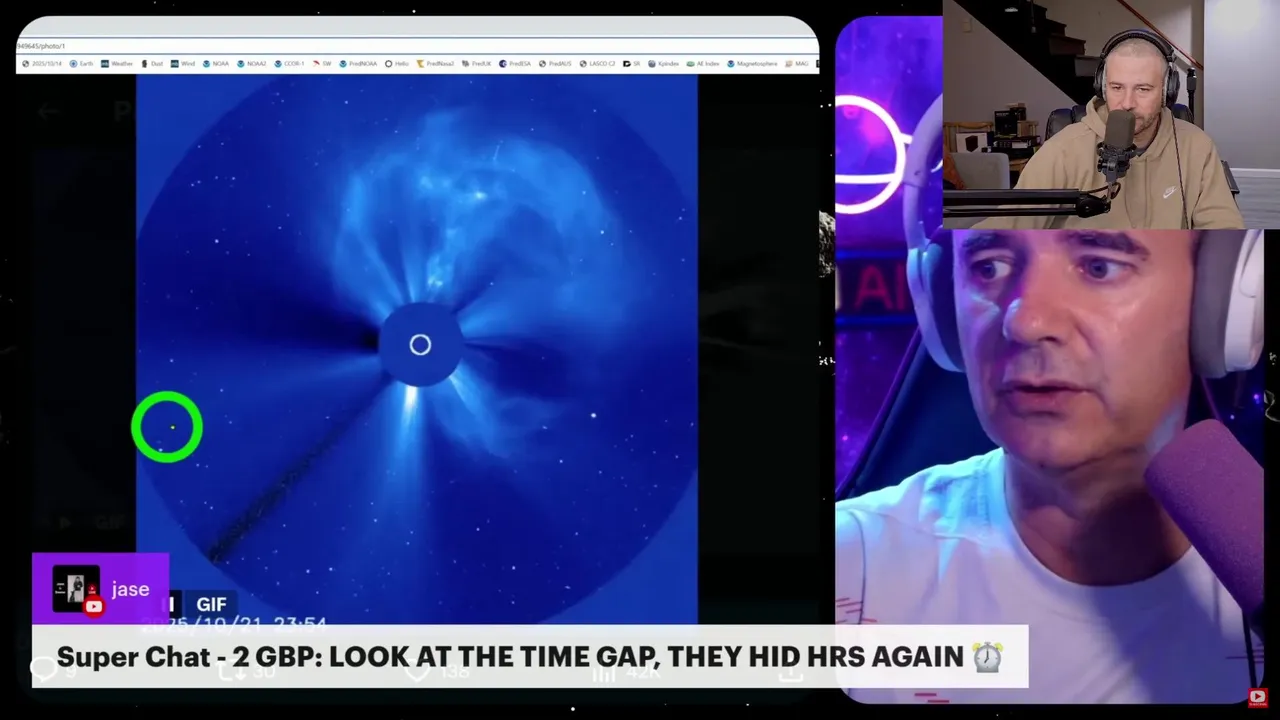Open the Dust bookmark
The width and height of the screenshot is (1280, 720).
coord(152,64)
